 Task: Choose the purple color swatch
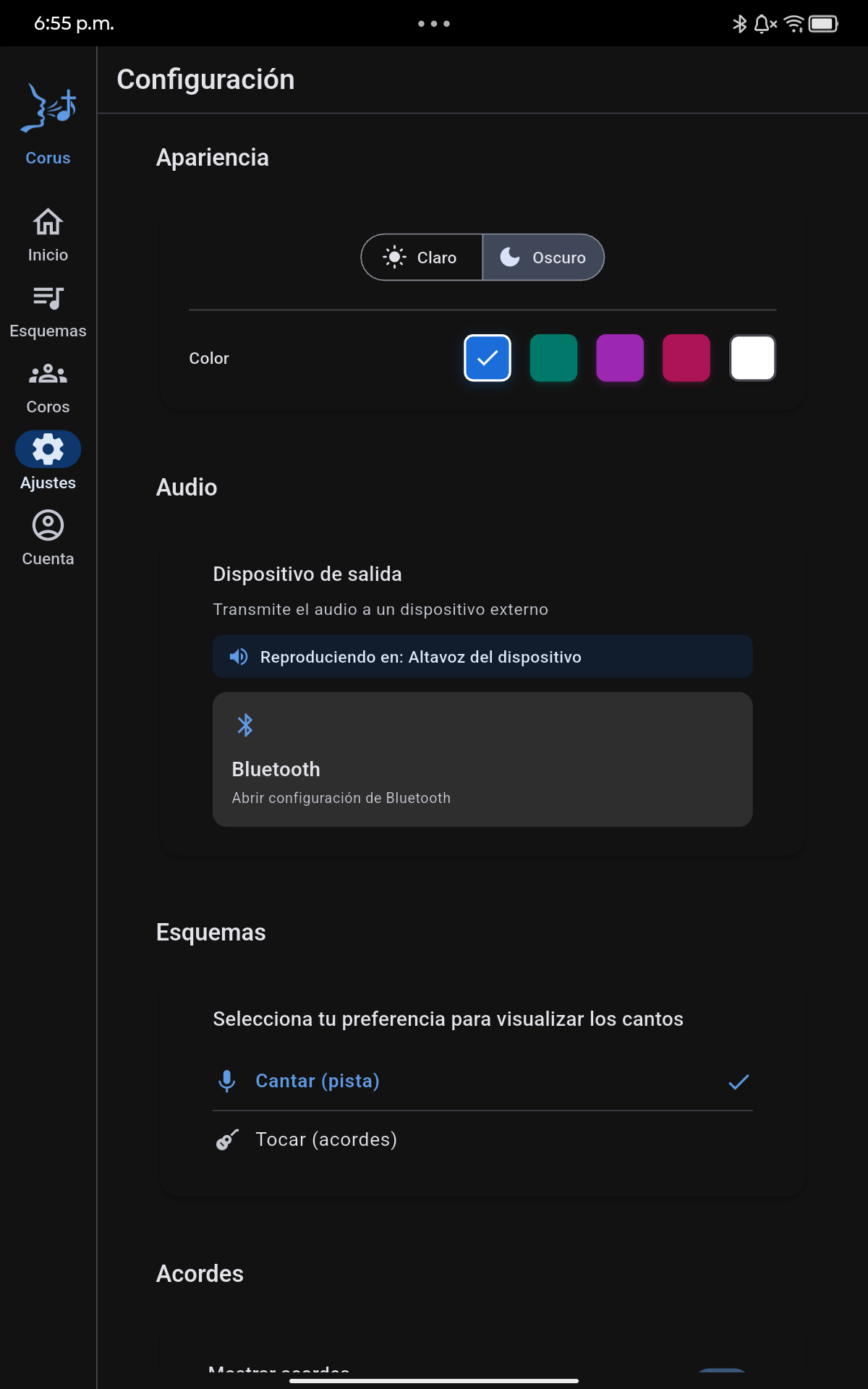pyautogui.click(x=620, y=358)
